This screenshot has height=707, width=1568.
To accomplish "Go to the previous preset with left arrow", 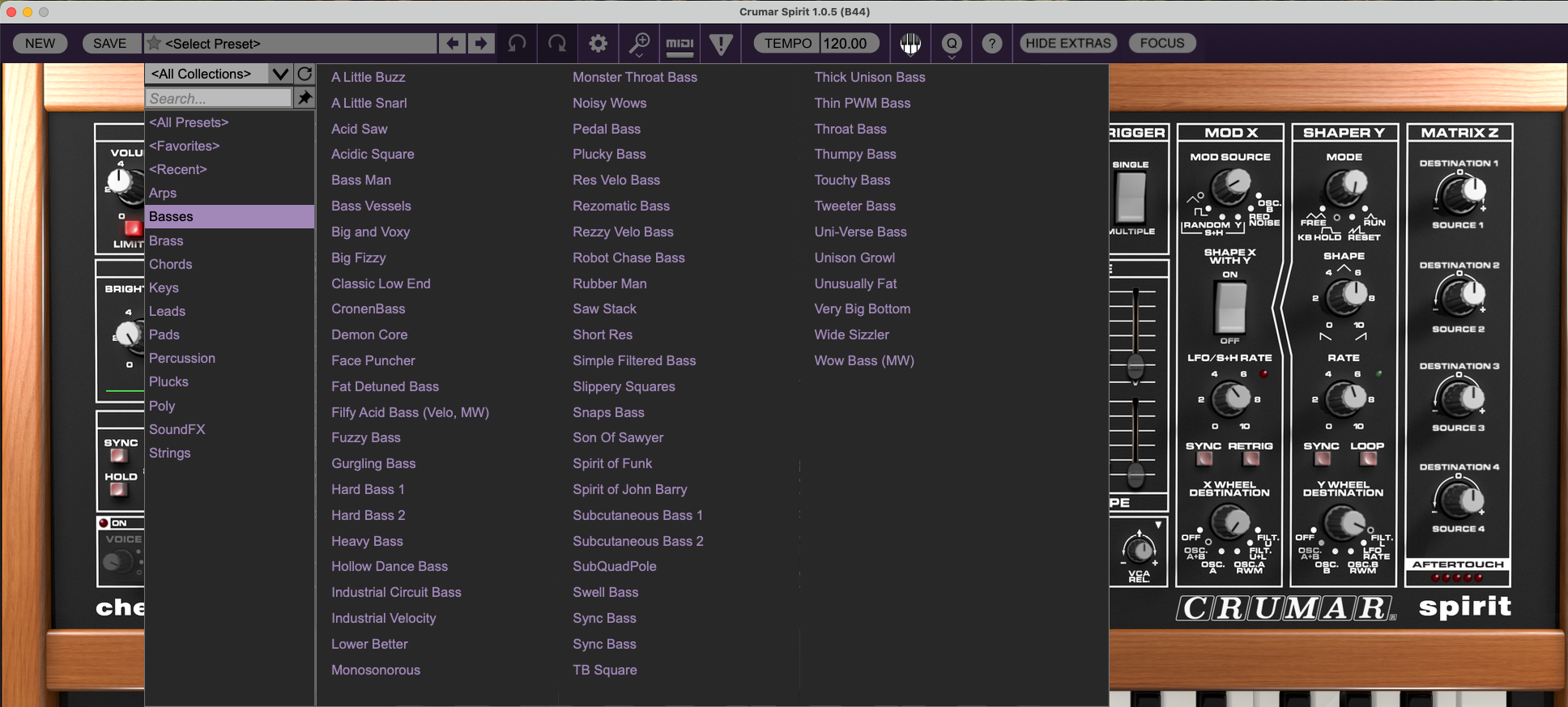I will pos(452,43).
